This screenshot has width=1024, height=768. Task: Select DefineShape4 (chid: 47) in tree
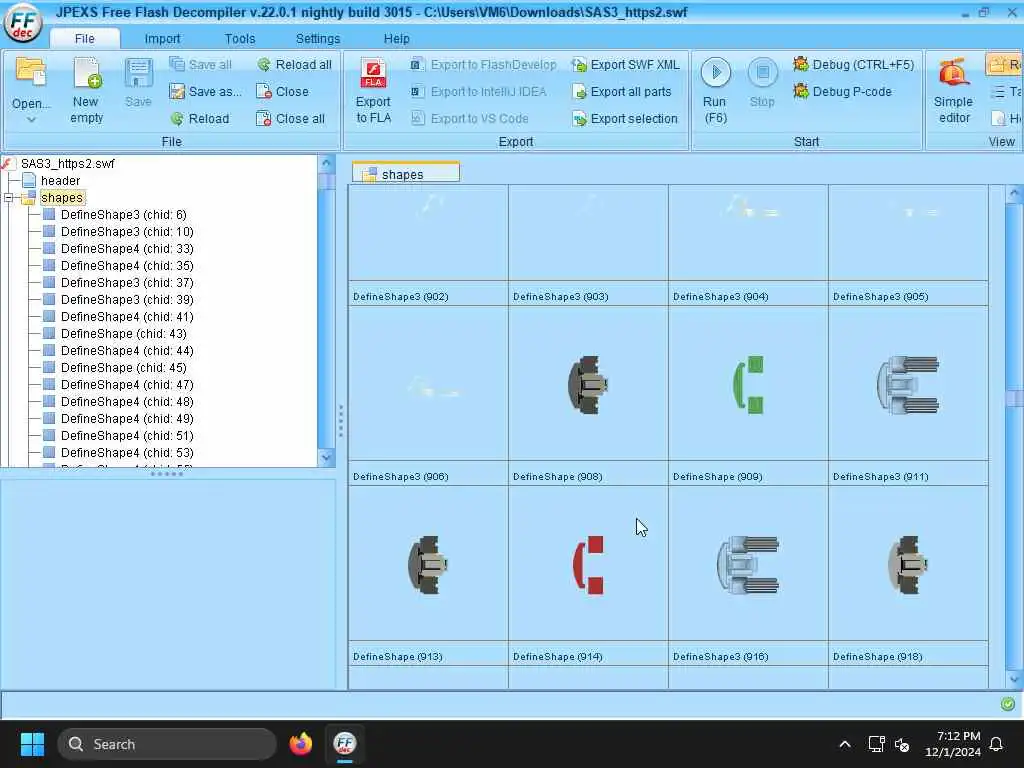click(x=127, y=385)
